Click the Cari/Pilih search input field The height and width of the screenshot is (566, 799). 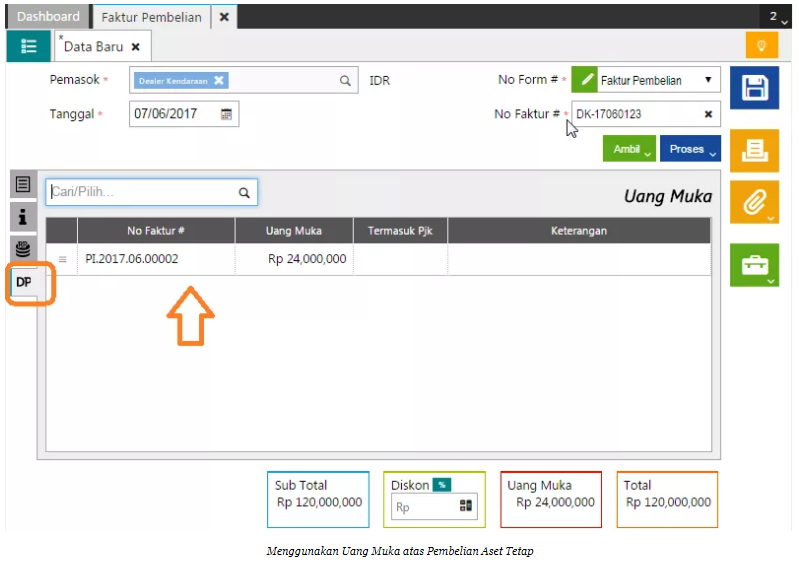pos(140,192)
